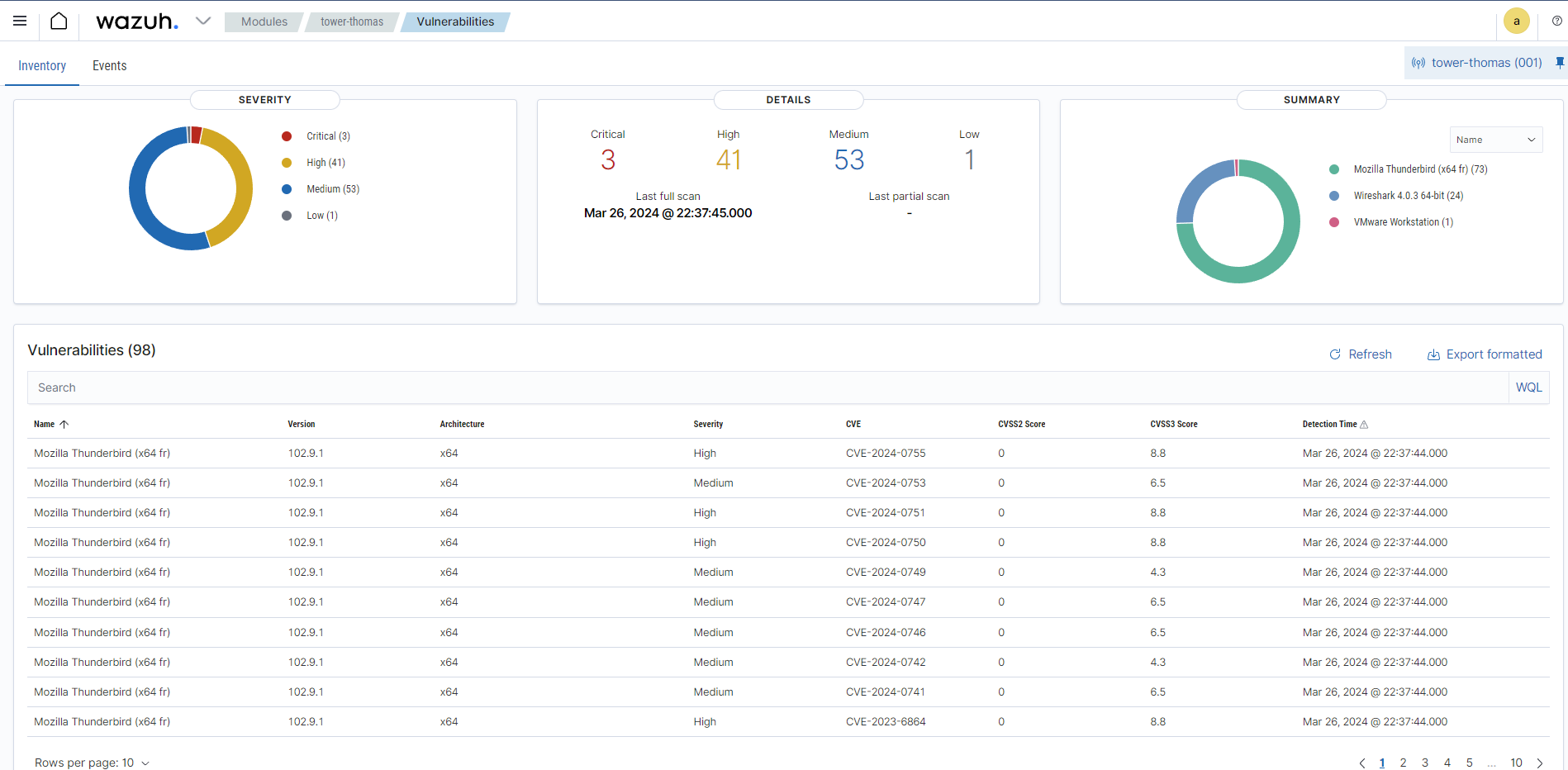The image size is (1568, 770).
Task: Open the Name summary dropdown
Action: pos(1496,140)
